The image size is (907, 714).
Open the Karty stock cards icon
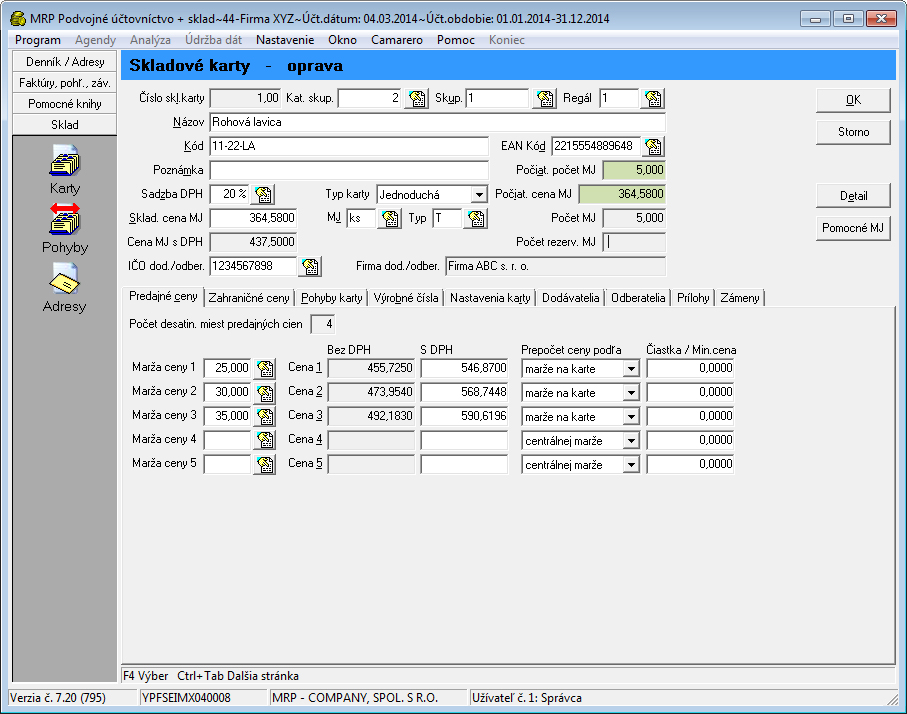65,160
